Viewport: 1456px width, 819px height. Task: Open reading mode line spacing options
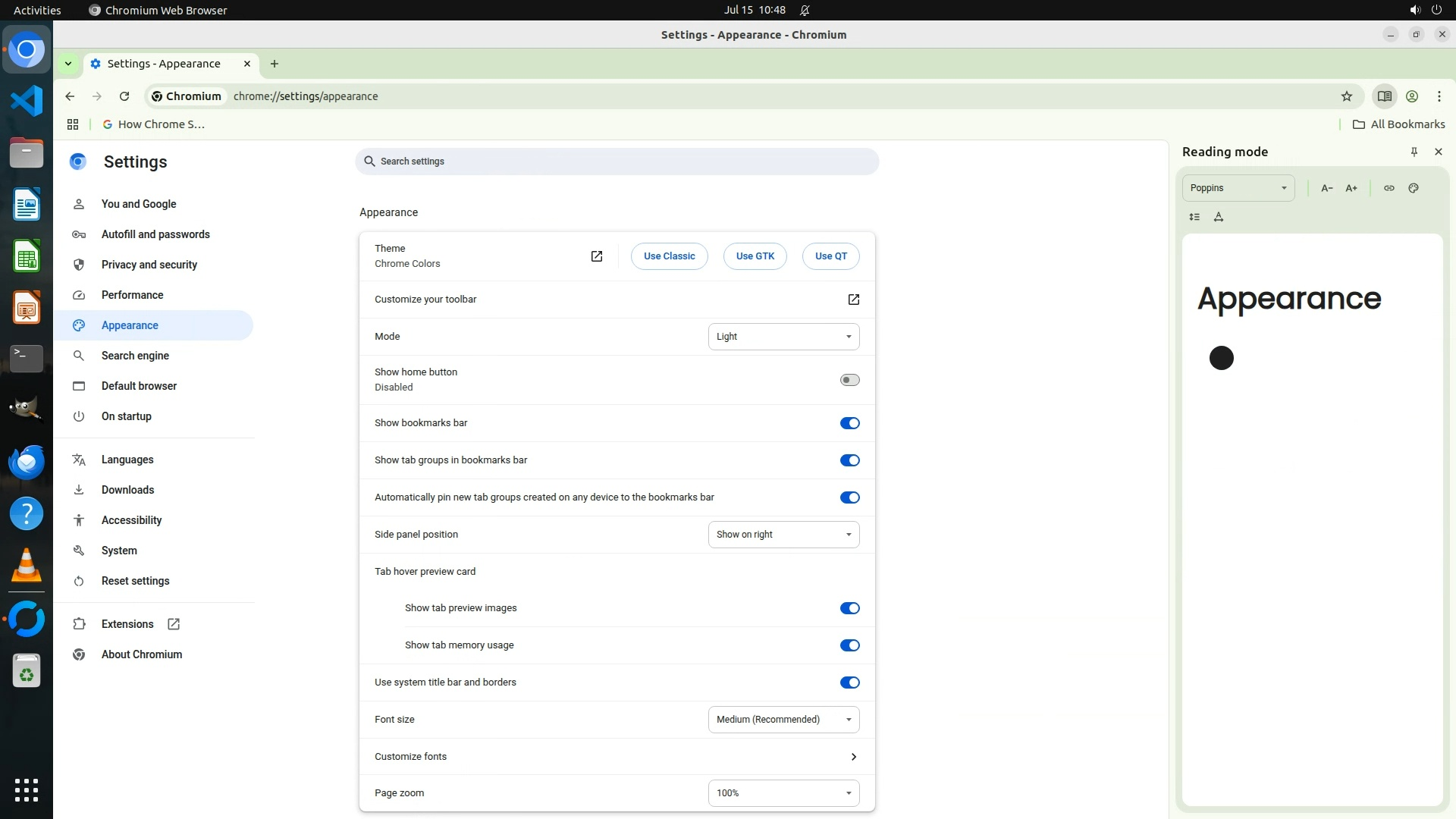tap(1194, 217)
